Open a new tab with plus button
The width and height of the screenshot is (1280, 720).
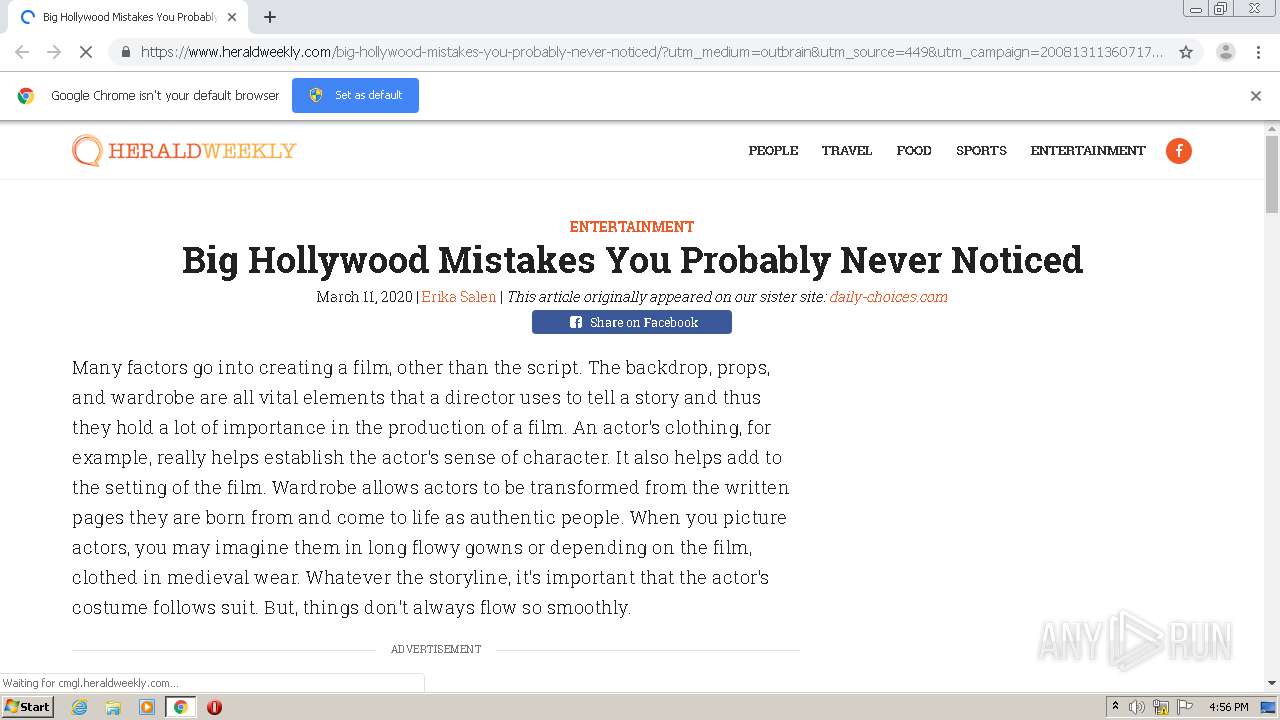coord(270,17)
